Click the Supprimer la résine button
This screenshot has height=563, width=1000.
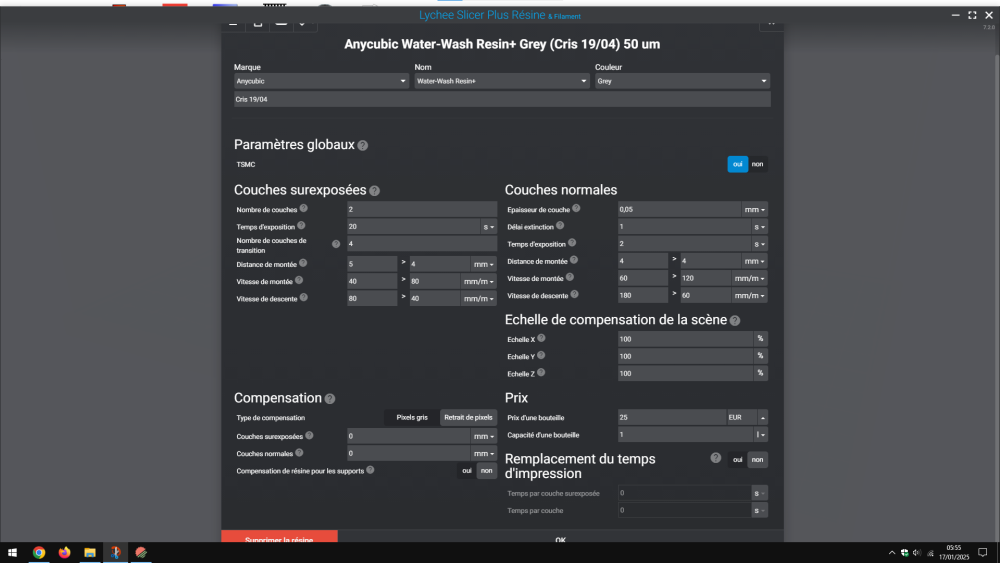[279, 537]
